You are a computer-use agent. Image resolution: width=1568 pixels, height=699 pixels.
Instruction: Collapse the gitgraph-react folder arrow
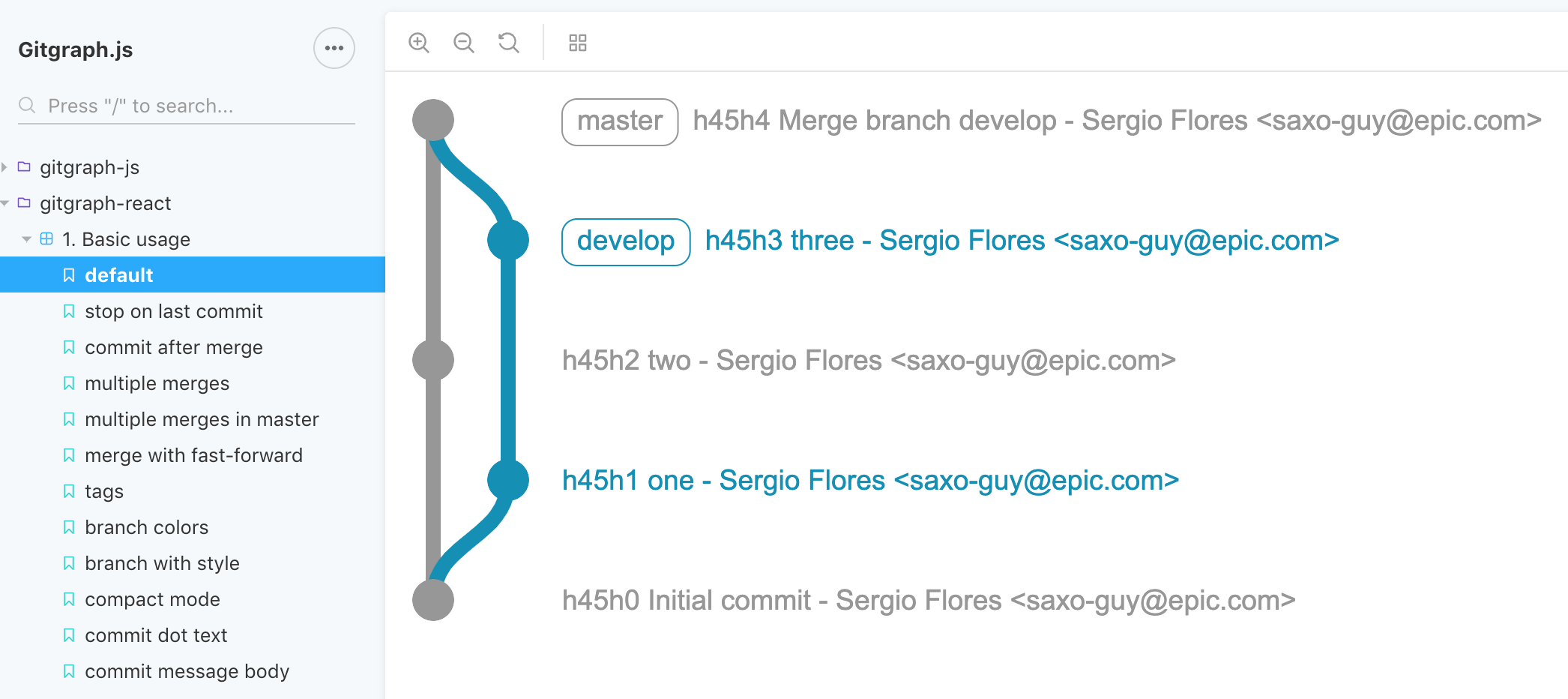(x=4, y=202)
